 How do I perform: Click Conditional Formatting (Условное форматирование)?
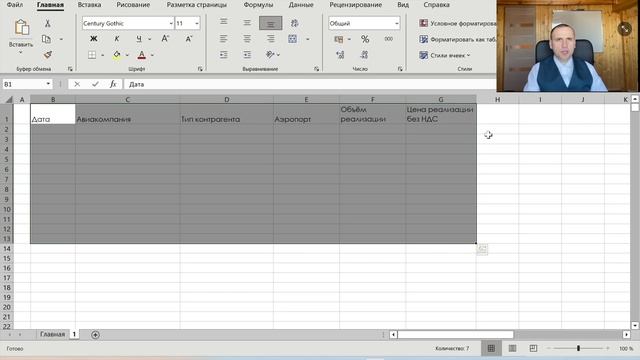[458, 23]
